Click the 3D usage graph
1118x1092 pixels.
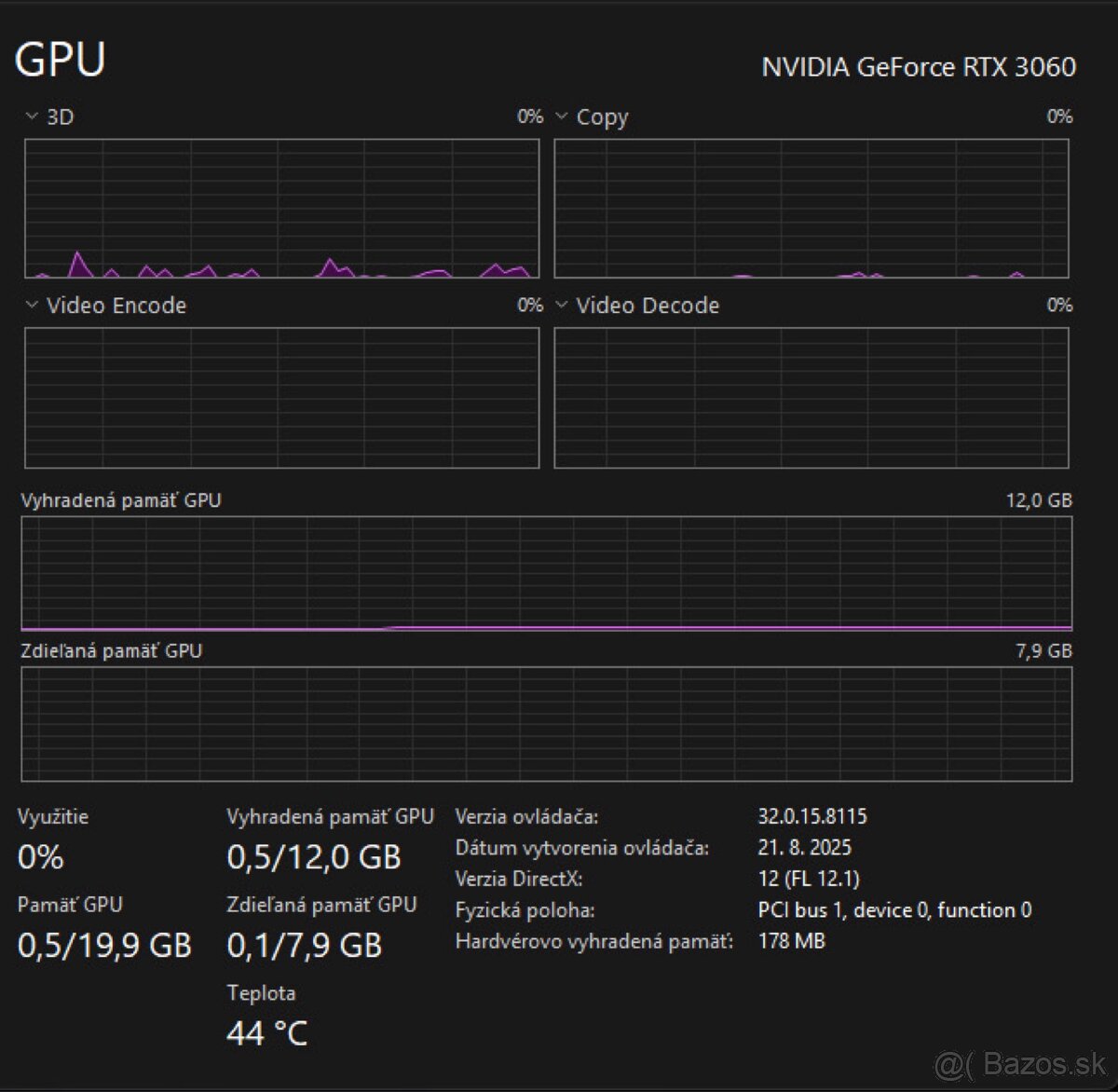click(281, 209)
